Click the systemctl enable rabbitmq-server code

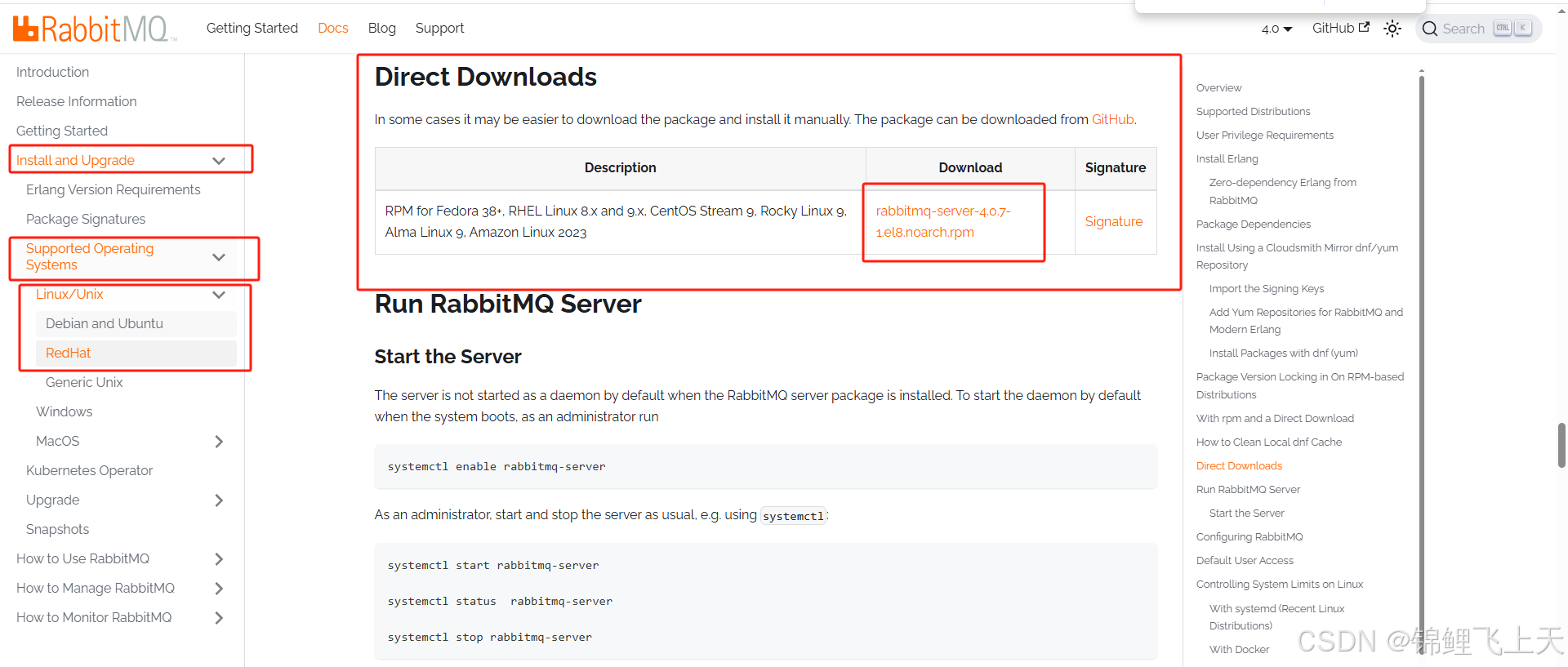pos(497,466)
